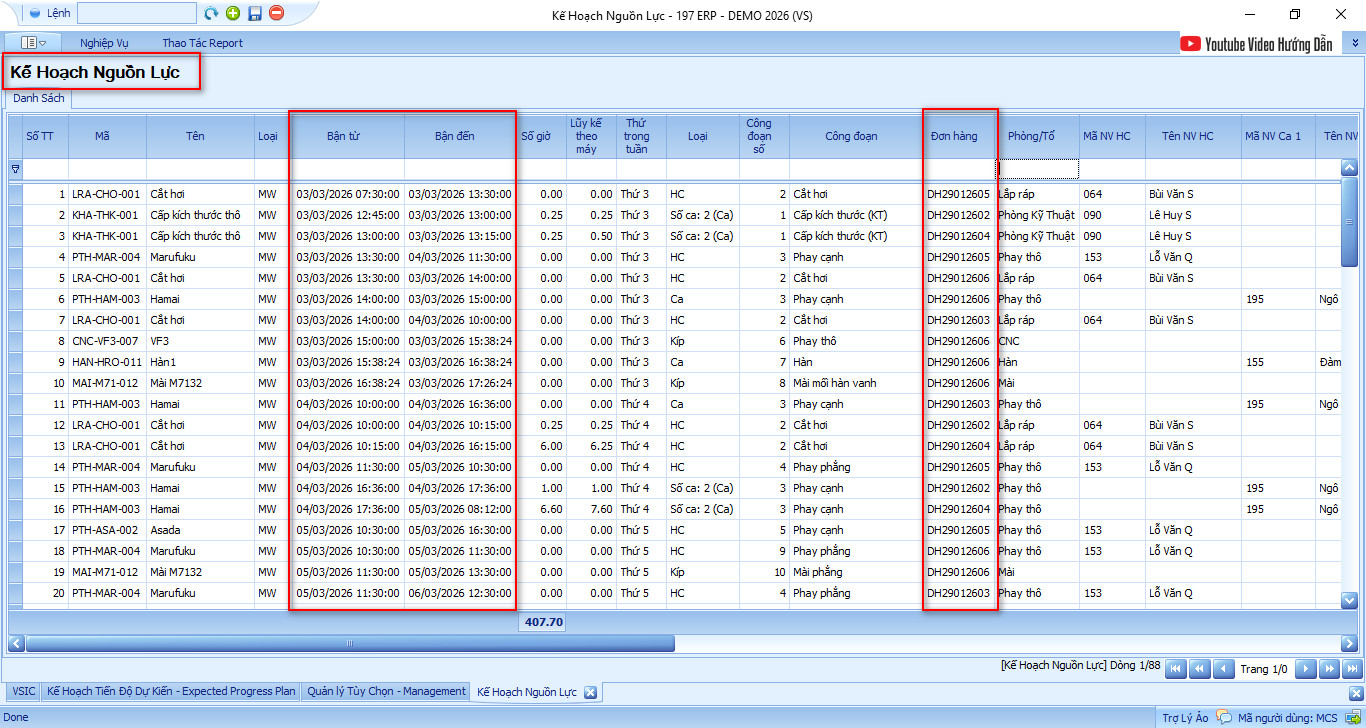Click into the Lệnh command input field
1366x728 pixels.
[136, 13]
